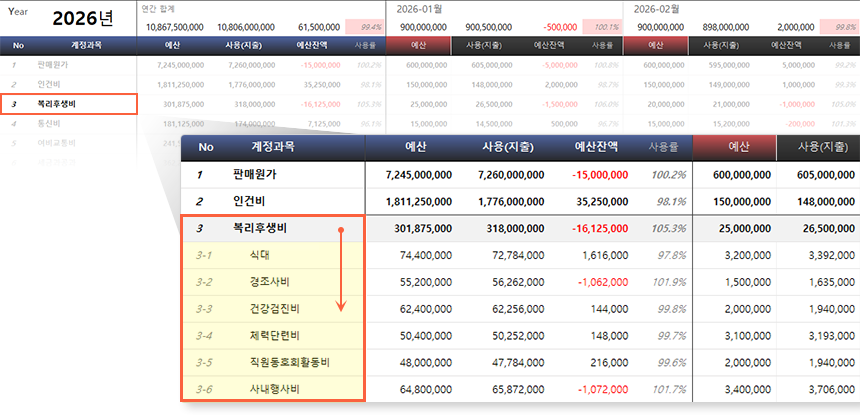Click the 2026년 year cell
The image size is (860, 415).
coord(83,19)
